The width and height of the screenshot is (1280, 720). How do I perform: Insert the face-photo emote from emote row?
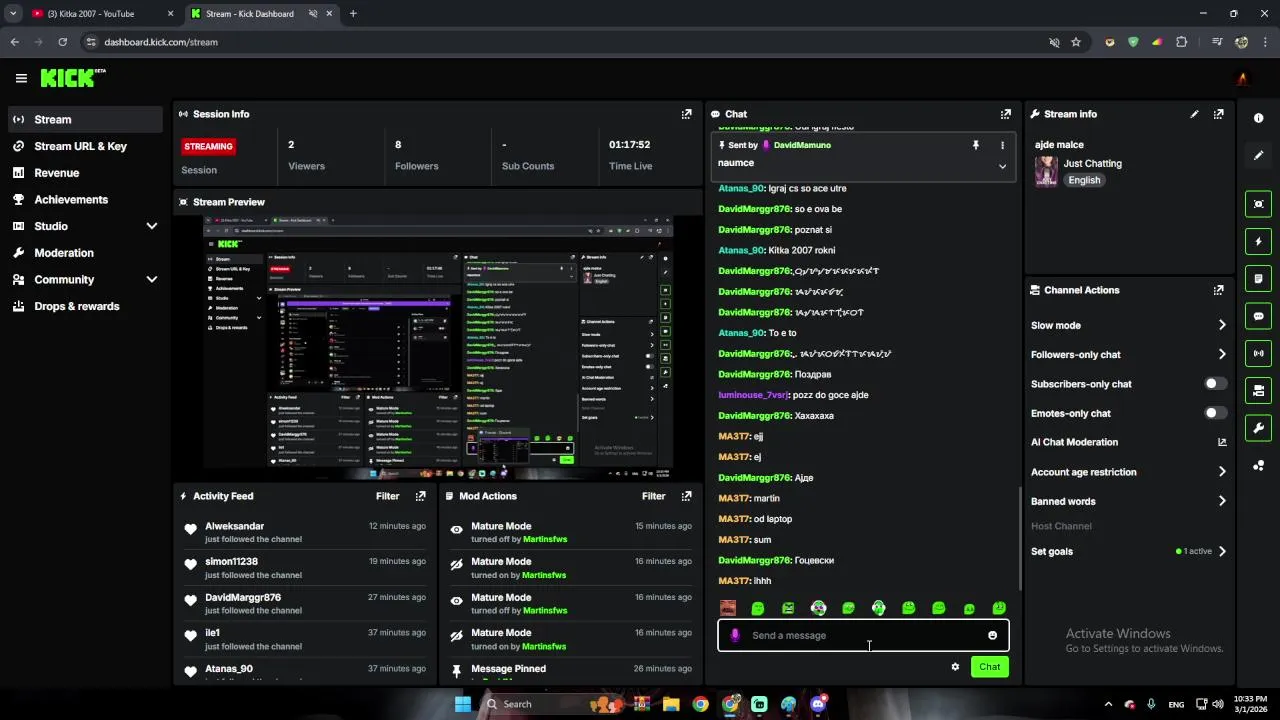[728, 608]
